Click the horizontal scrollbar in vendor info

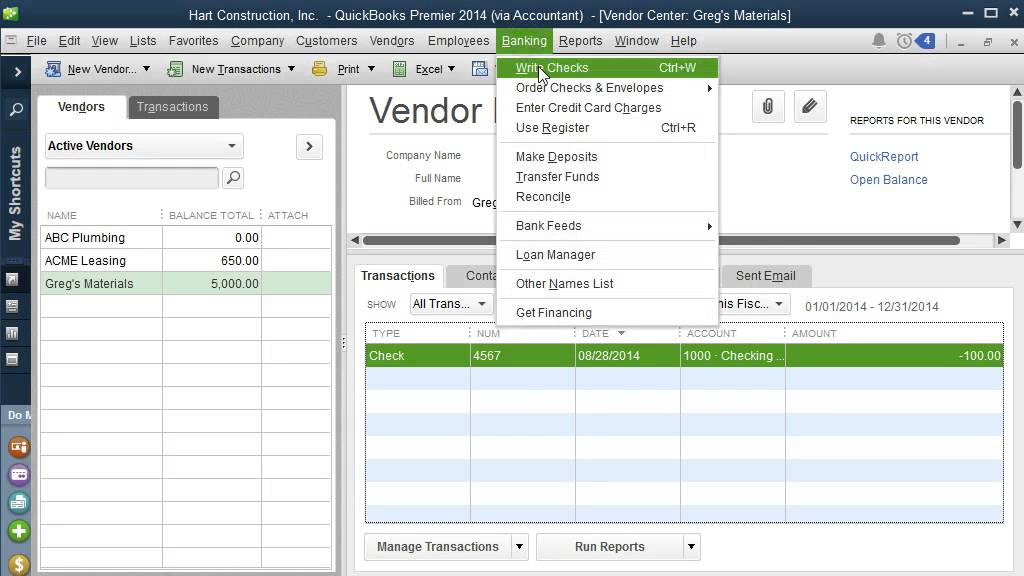(x=661, y=240)
